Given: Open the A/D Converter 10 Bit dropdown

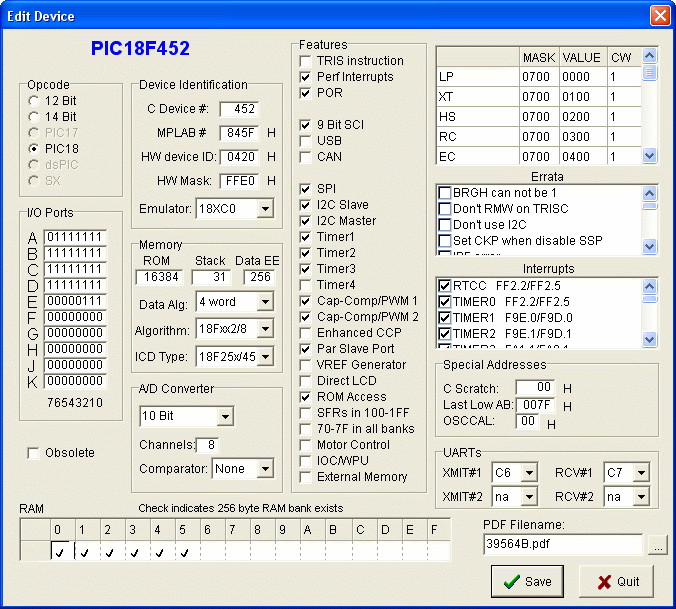Looking at the screenshot, I should 224,416.
